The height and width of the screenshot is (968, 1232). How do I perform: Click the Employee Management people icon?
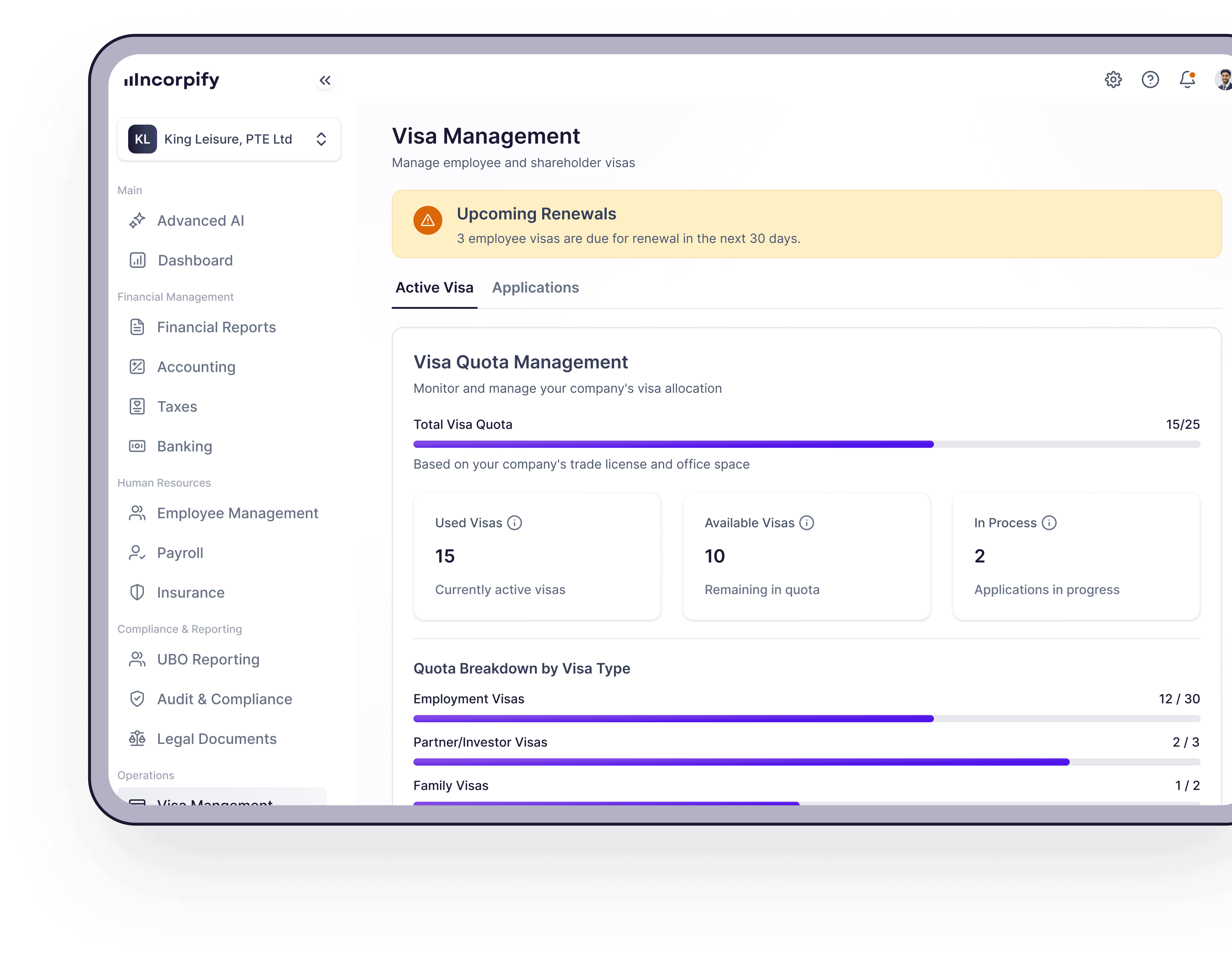point(137,513)
